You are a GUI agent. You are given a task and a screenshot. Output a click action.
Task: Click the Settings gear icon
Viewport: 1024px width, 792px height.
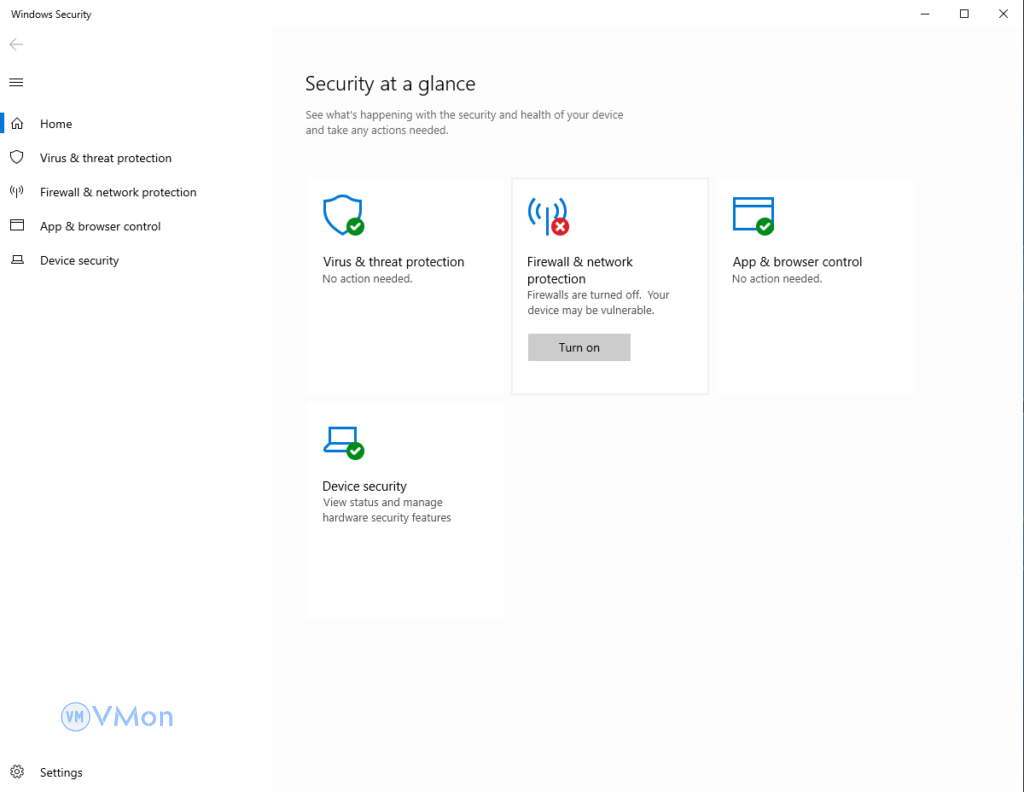16,772
